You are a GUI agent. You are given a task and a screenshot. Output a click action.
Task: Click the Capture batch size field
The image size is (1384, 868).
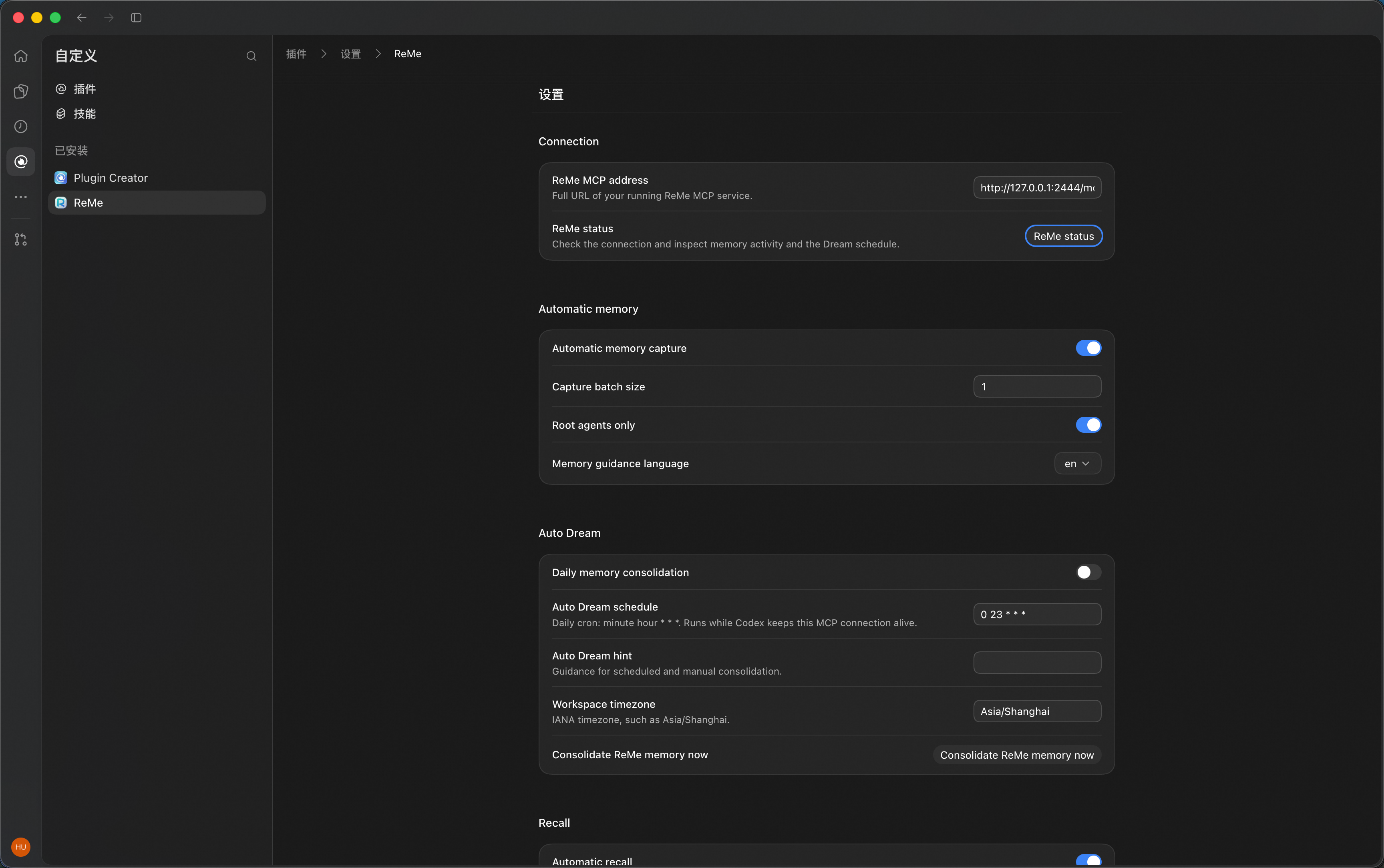(x=1037, y=386)
